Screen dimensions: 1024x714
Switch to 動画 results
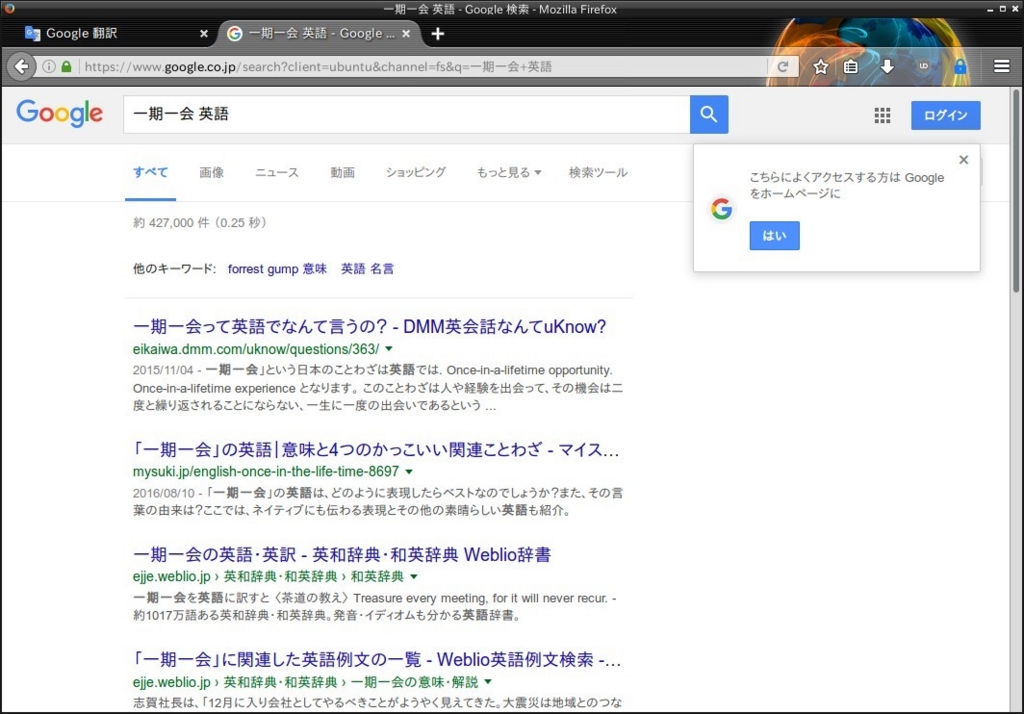tap(342, 172)
